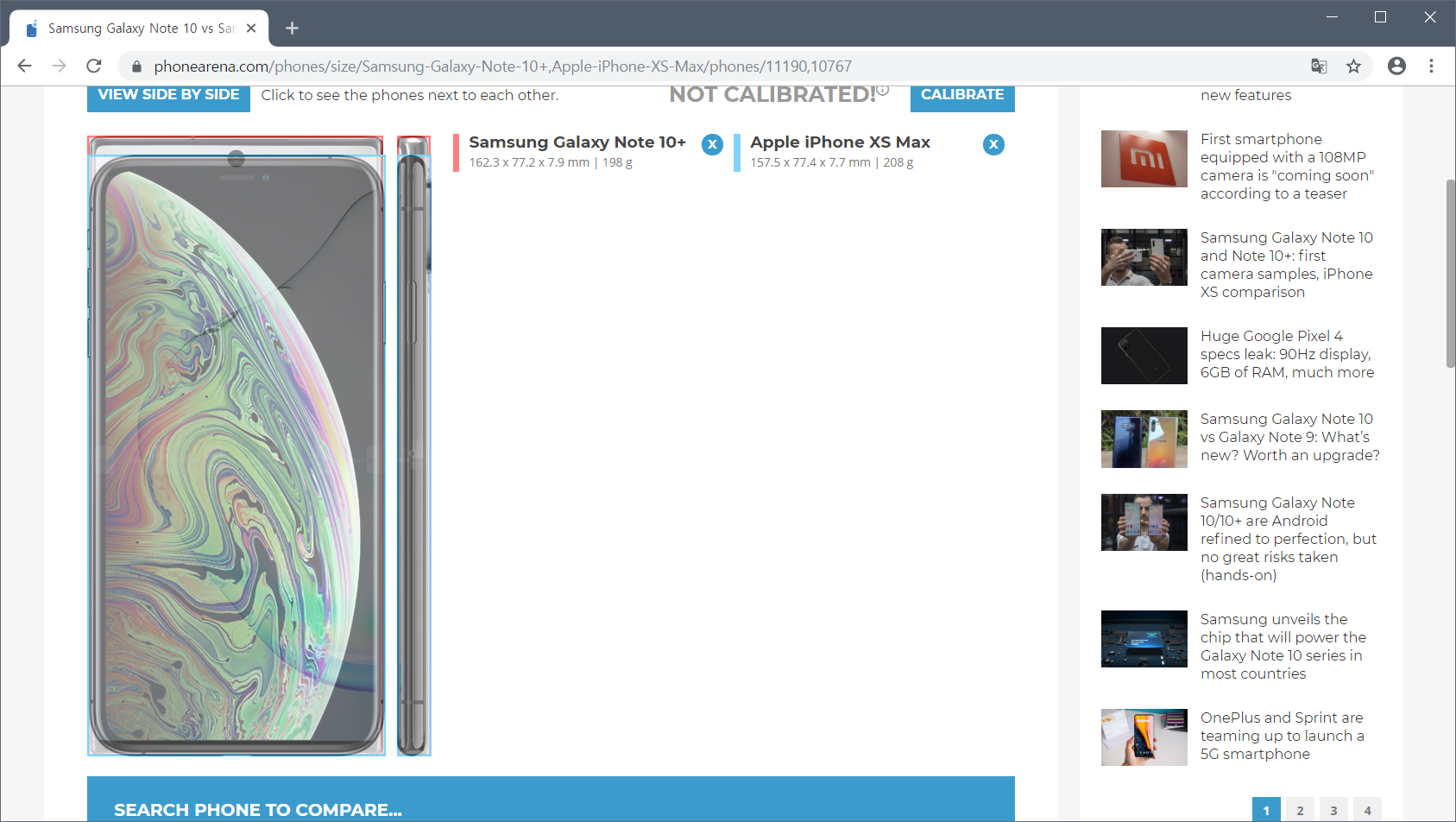Open 'Android refined to perfection' hands-on article

pos(1288,539)
